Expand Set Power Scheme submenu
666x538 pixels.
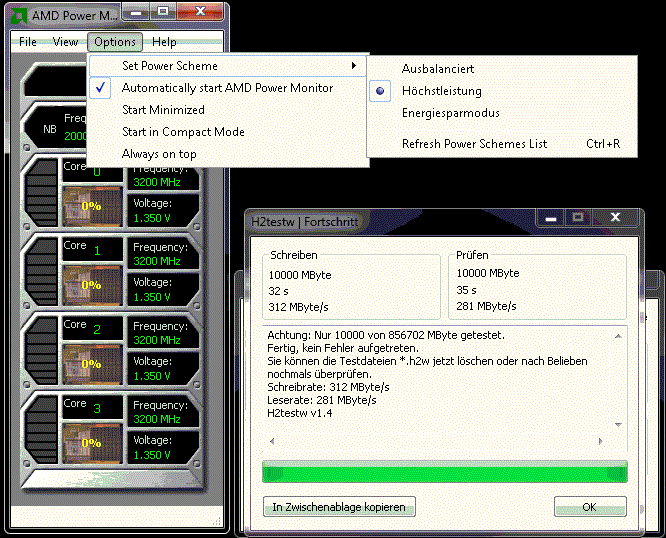228,66
